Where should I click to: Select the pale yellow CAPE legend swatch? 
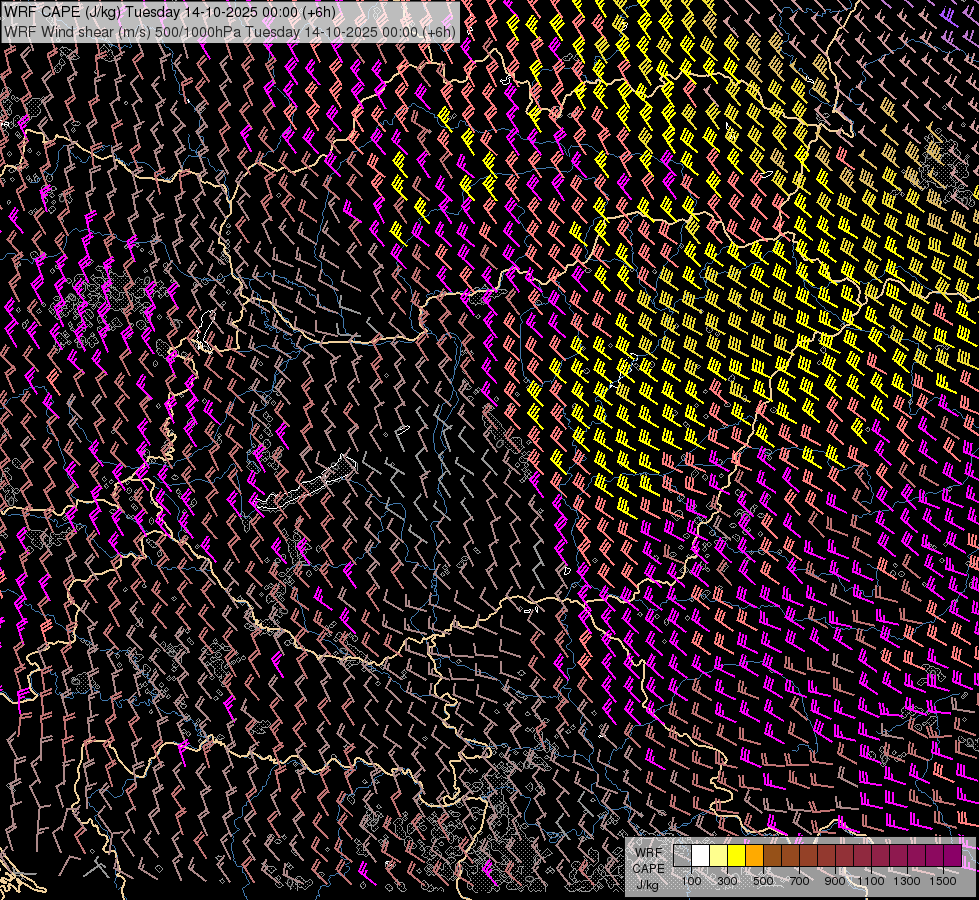[x=718, y=856]
